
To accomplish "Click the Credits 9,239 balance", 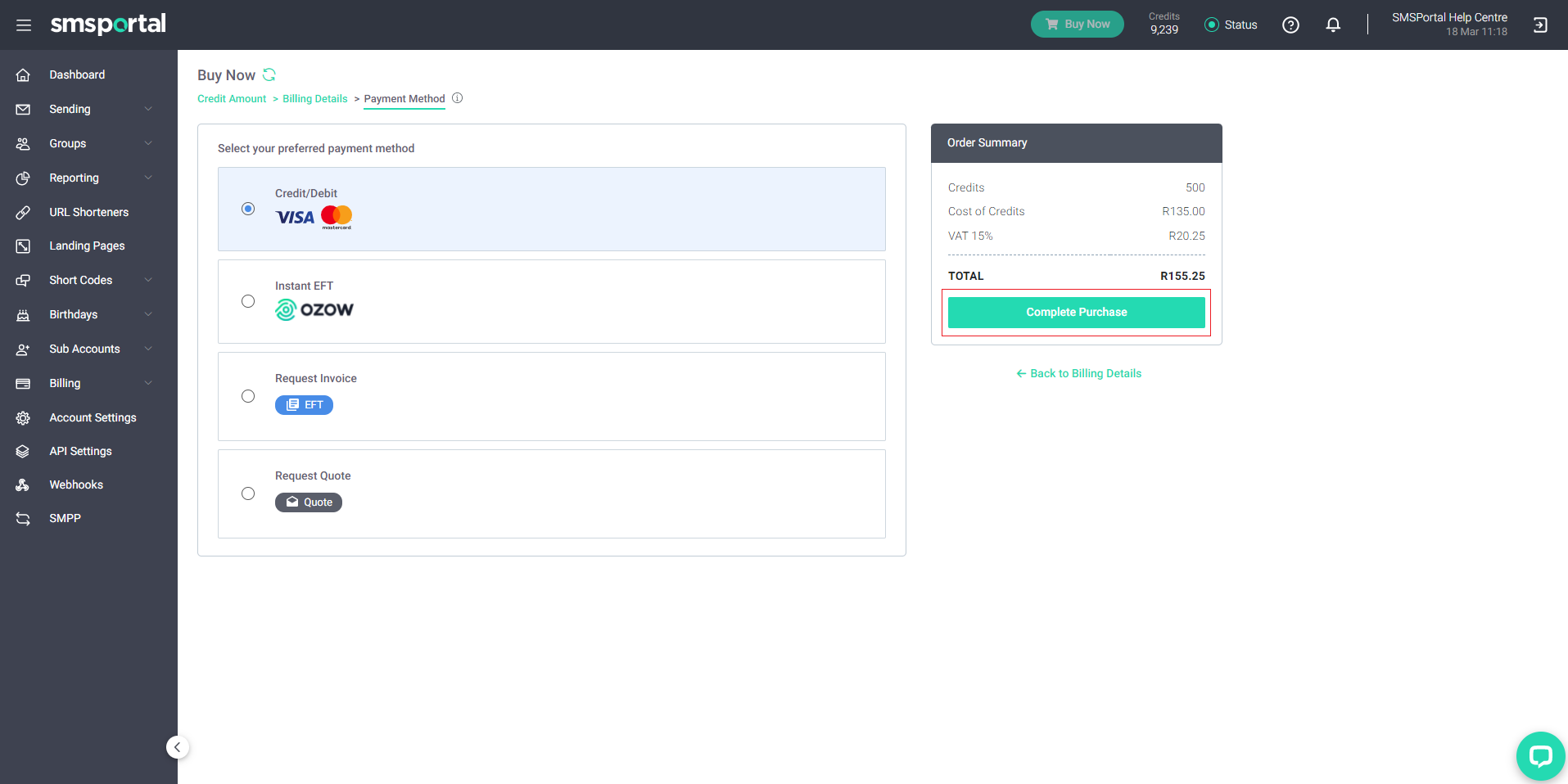I will (1164, 24).
